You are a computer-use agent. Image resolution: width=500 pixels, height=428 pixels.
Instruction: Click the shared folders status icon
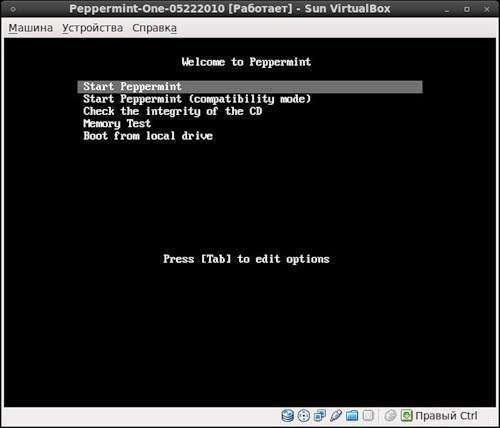pyautogui.click(x=352, y=416)
